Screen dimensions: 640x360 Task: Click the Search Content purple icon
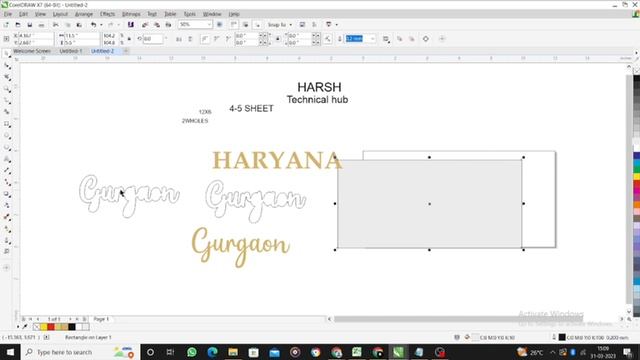coord(131,25)
